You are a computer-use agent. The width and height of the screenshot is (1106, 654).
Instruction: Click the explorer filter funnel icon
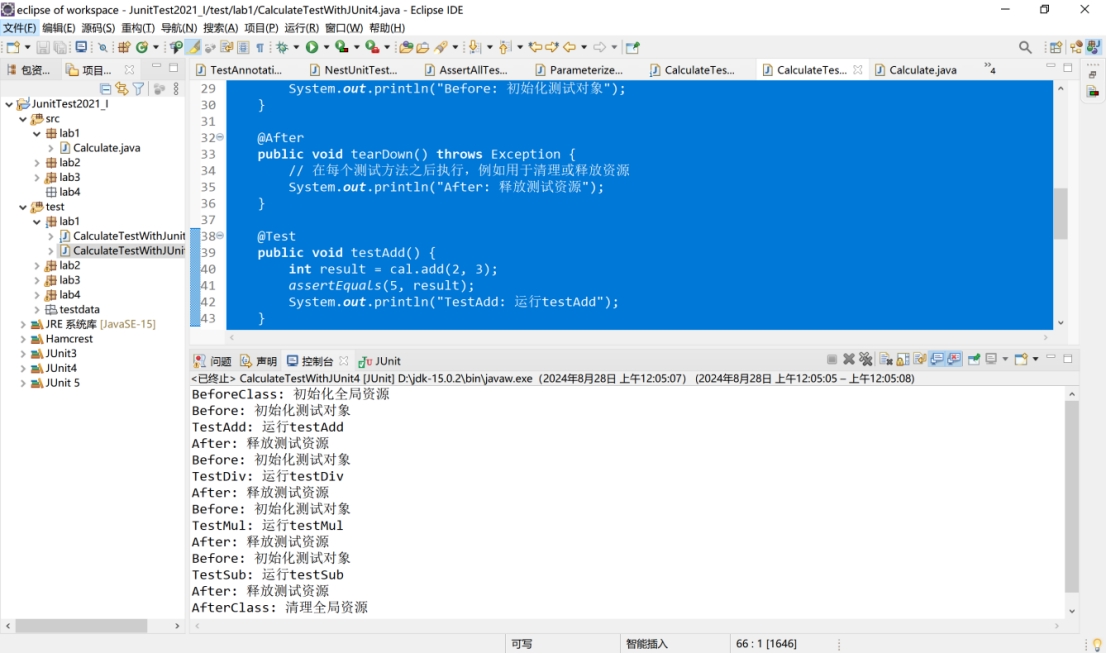pyautogui.click(x=138, y=89)
